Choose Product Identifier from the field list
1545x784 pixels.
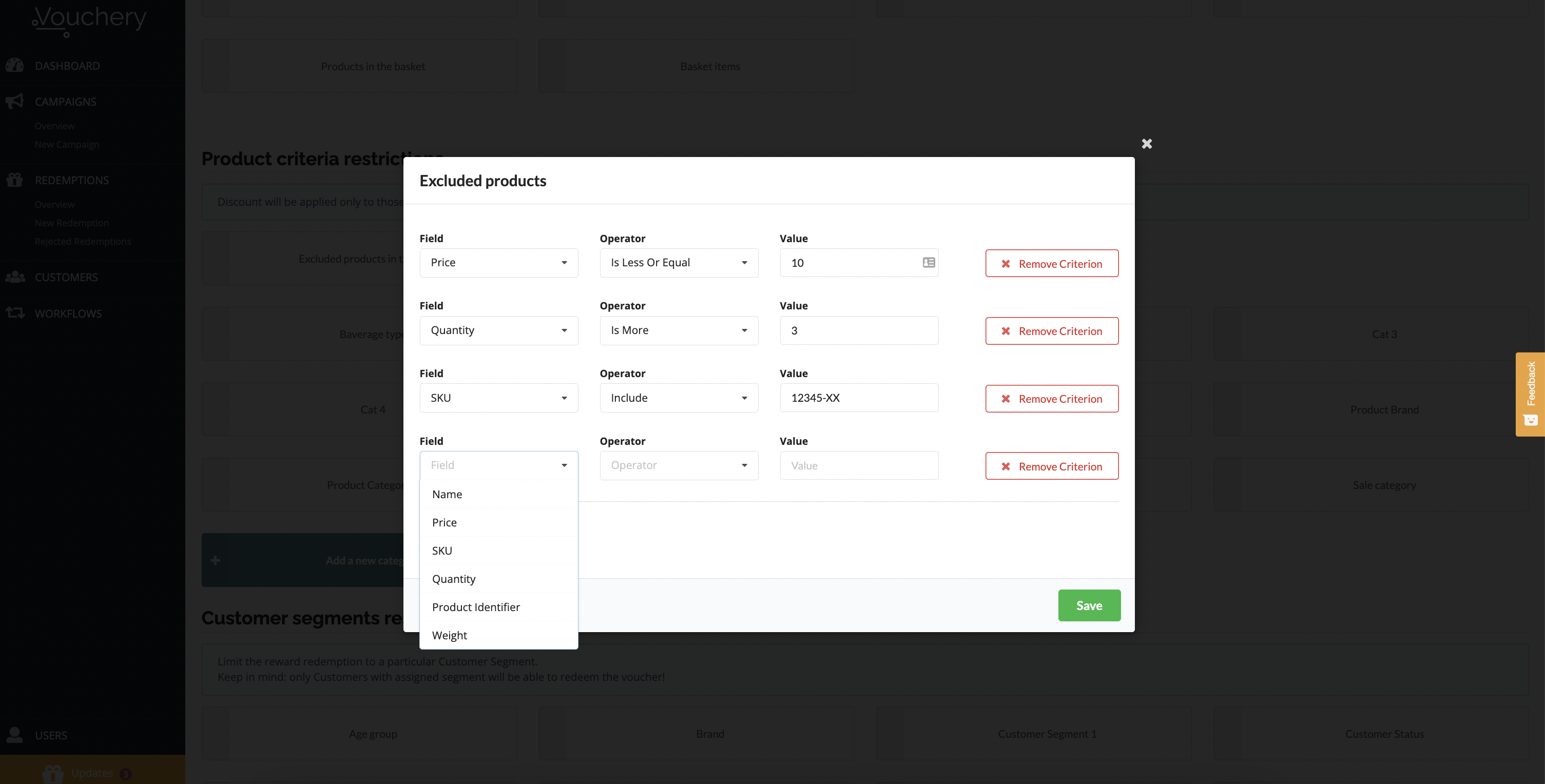click(476, 607)
